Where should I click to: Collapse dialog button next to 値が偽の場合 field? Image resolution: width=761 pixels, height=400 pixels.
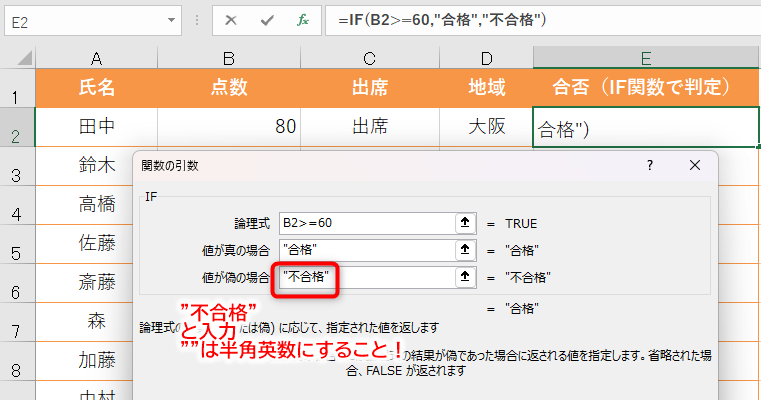point(464,276)
